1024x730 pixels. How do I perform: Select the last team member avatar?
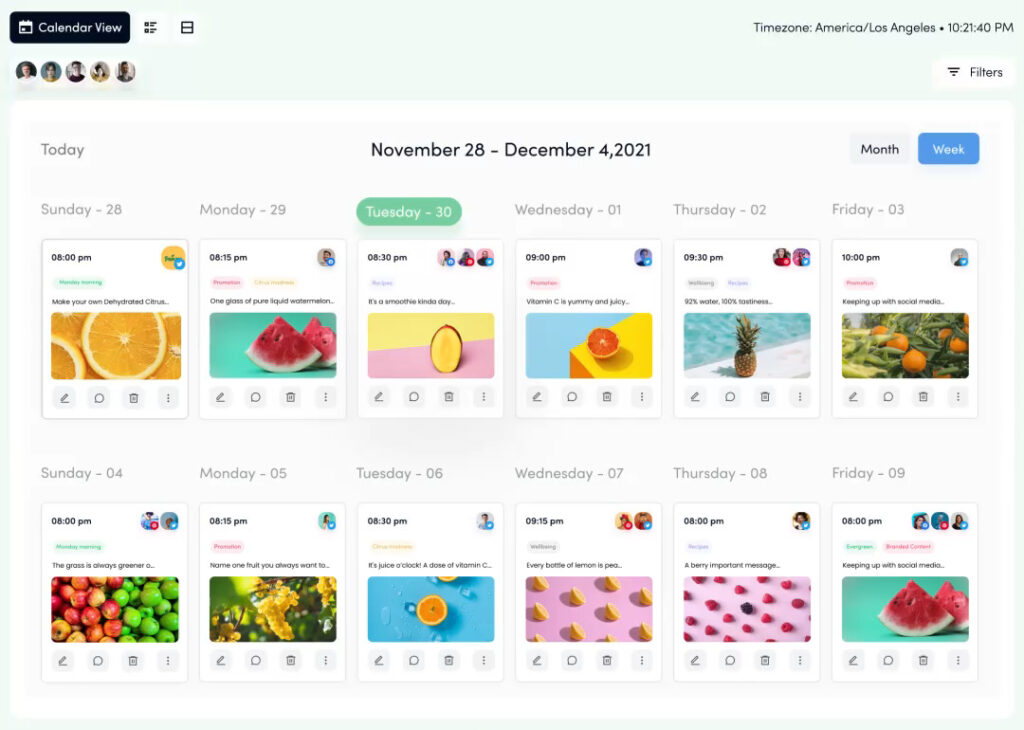(x=125, y=71)
